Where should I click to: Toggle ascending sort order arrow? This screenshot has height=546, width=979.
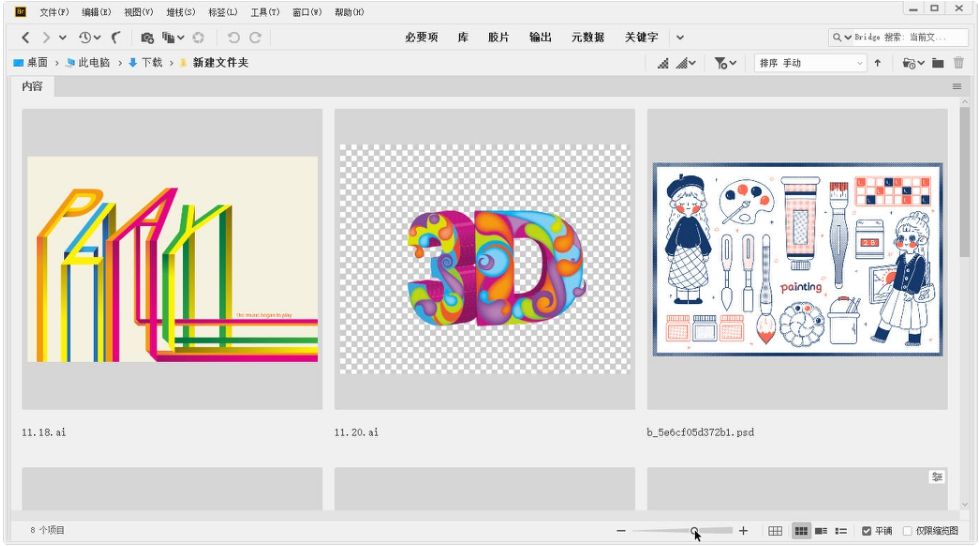pos(878,63)
